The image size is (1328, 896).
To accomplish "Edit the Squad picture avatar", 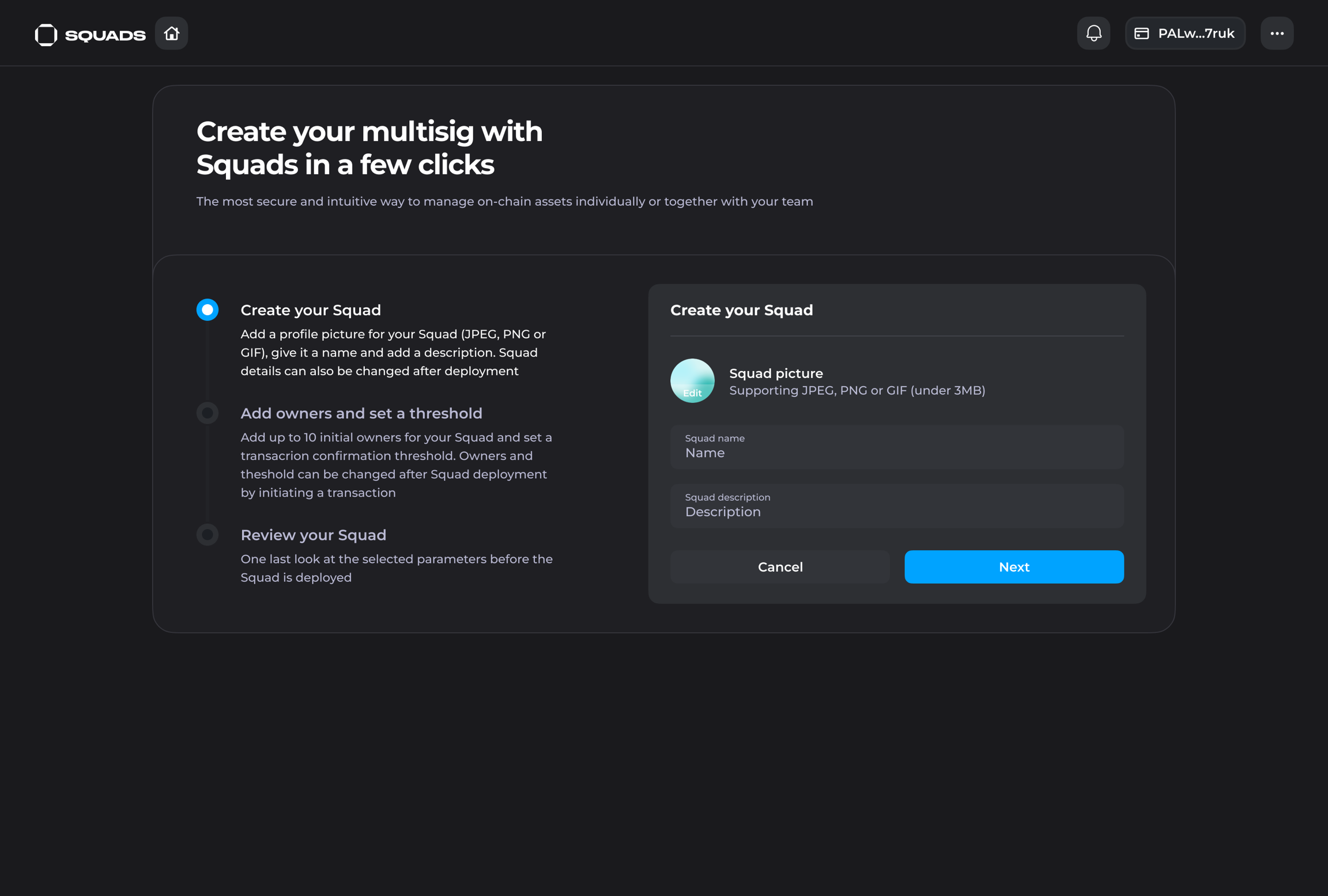I will [x=692, y=381].
